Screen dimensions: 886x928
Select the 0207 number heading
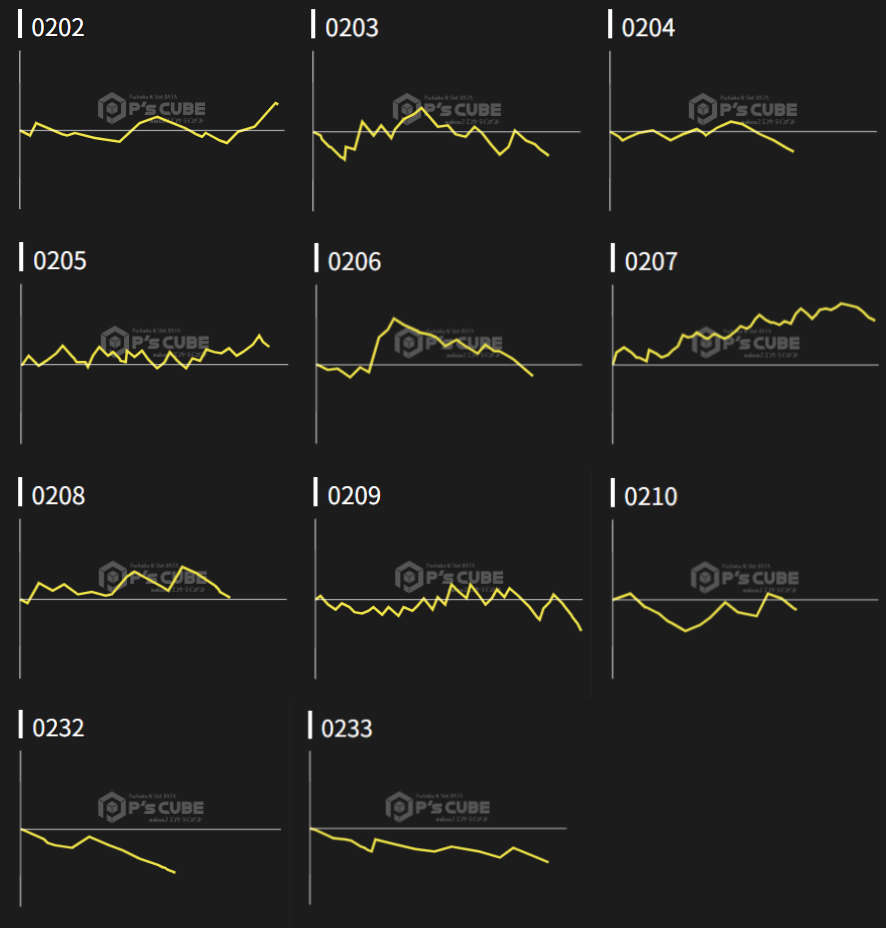pos(650,262)
